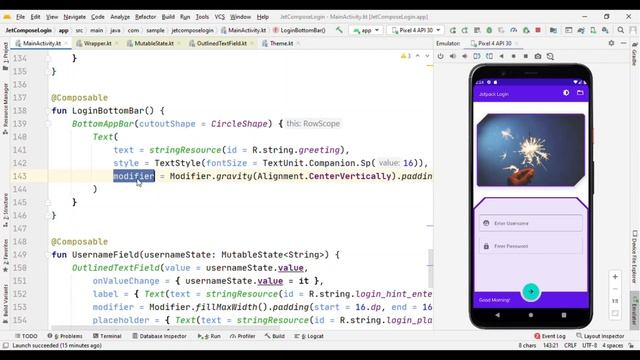This screenshot has width=640, height=360.
Task: Click the Debug app bug icon
Action: 489,30
